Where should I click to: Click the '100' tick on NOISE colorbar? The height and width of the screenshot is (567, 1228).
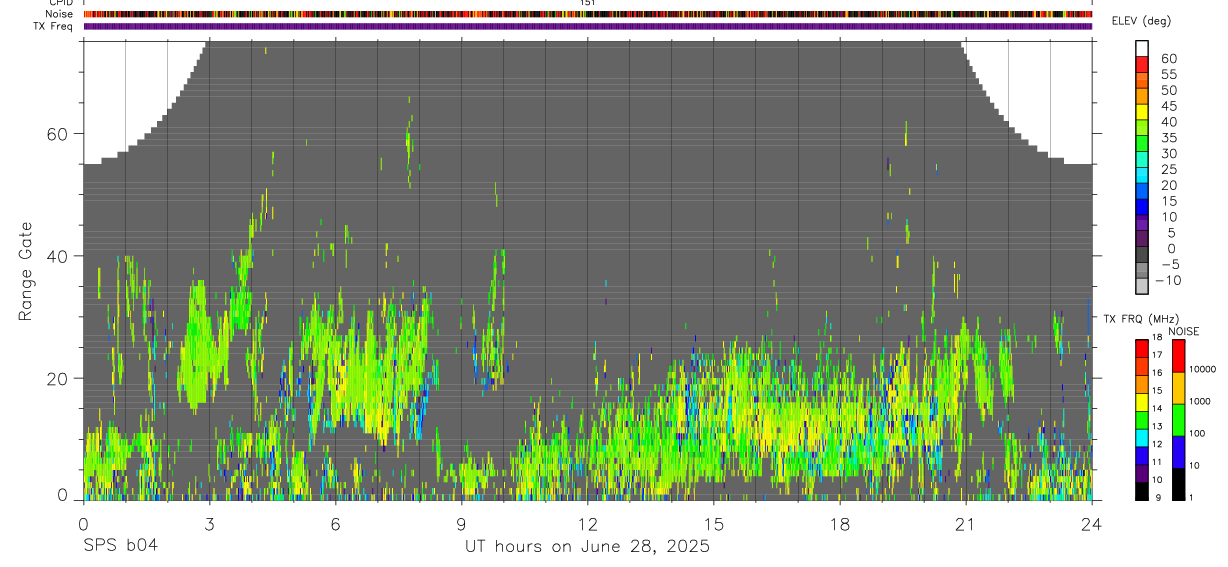click(1196, 433)
